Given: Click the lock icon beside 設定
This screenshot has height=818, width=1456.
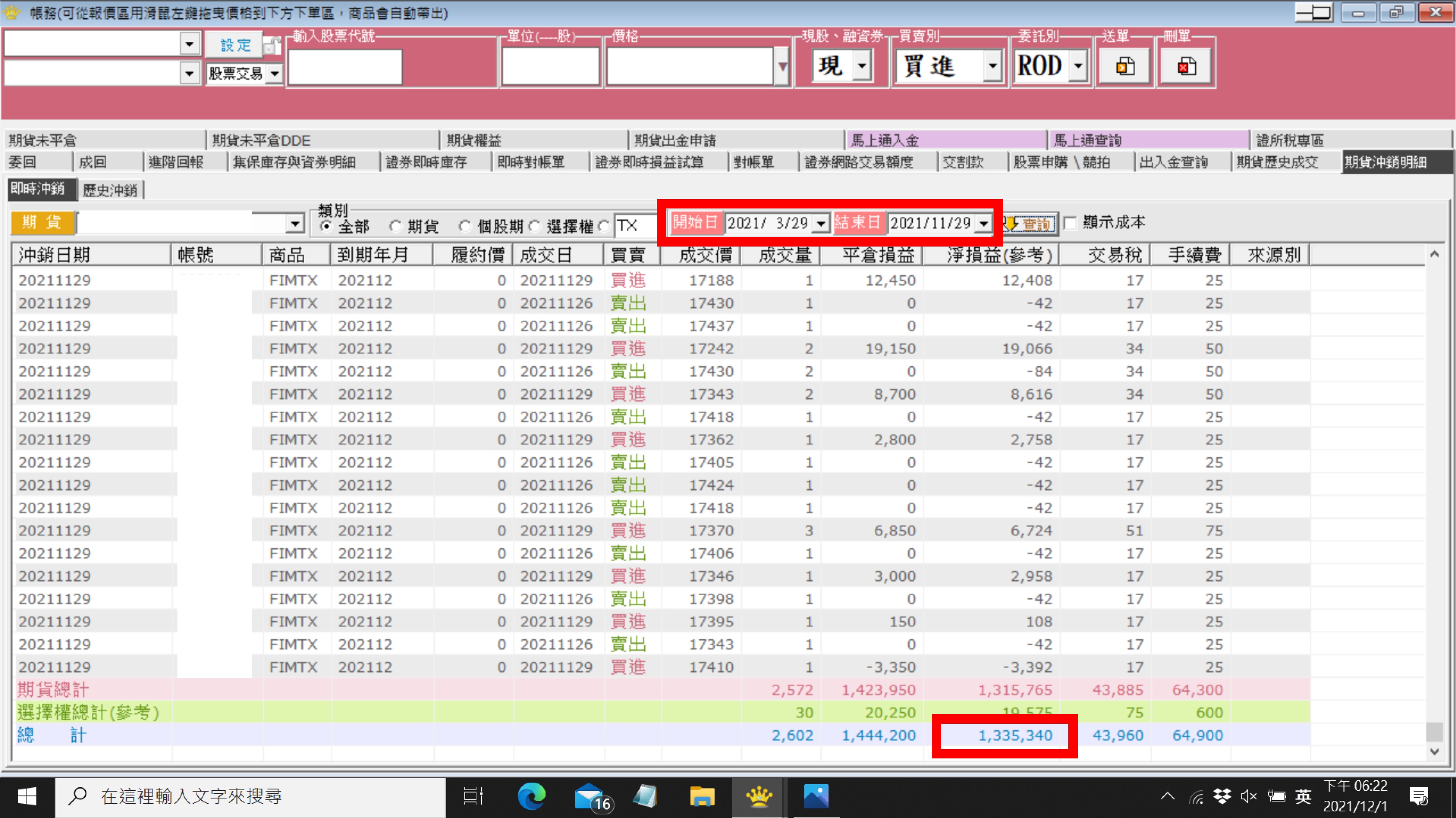Looking at the screenshot, I should (x=272, y=46).
